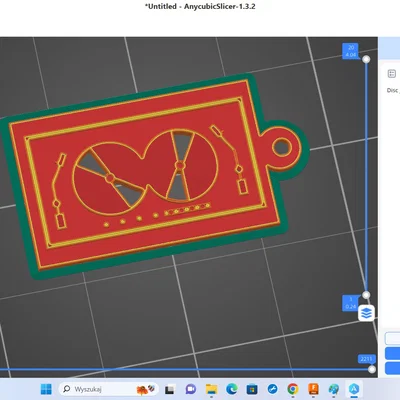Open the globe-colored app on taskbar
The width and height of the screenshot is (400, 400).
point(333,389)
